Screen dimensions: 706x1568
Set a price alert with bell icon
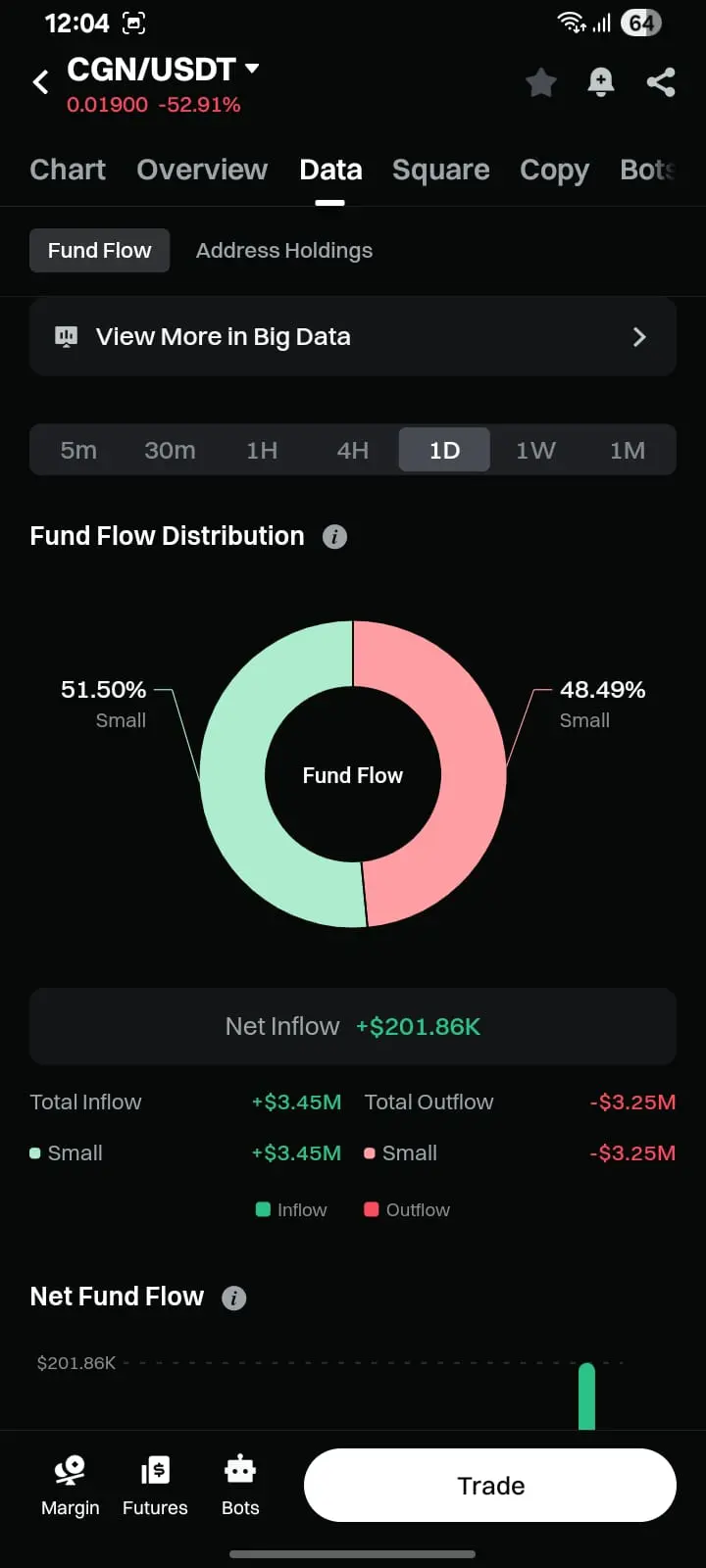[x=601, y=82]
